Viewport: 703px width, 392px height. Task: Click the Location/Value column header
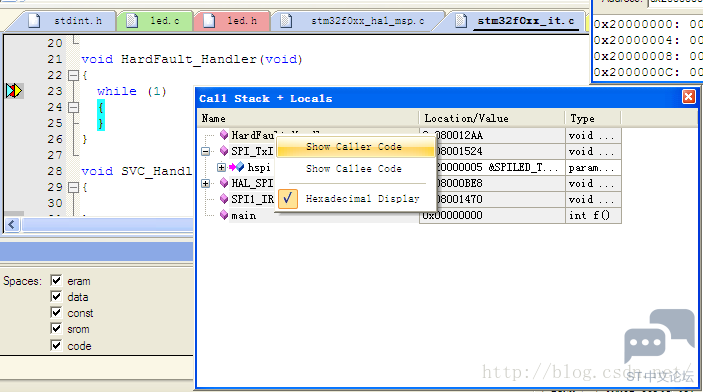pyautogui.click(x=492, y=118)
